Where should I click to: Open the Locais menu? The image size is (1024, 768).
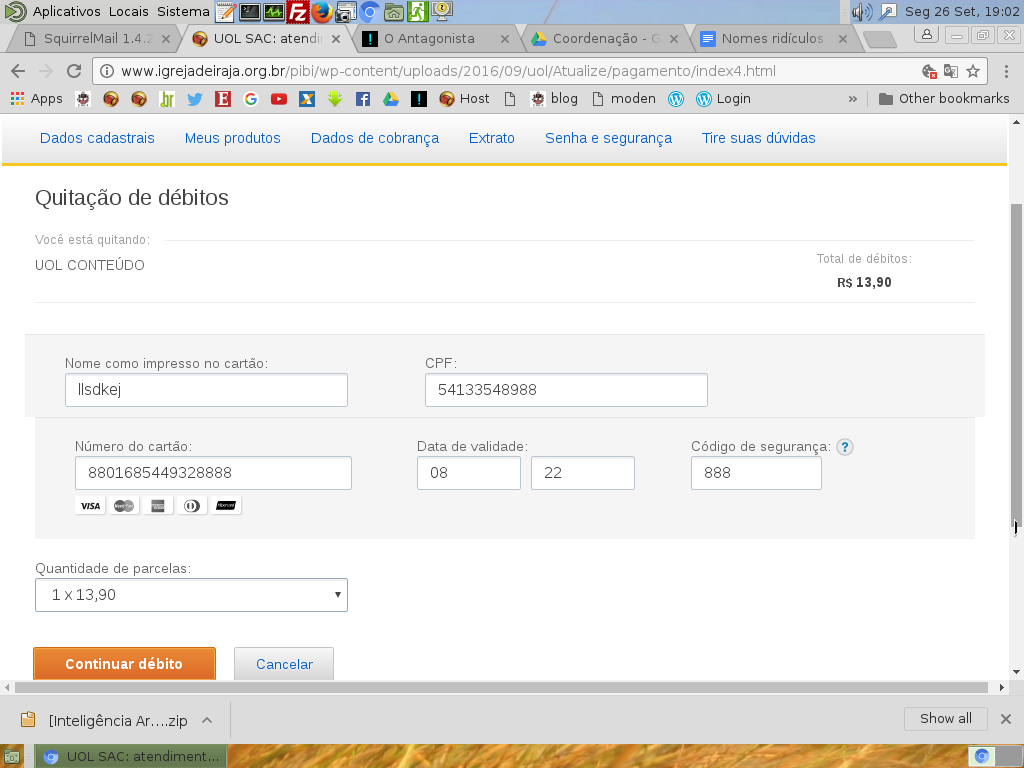[x=129, y=11]
